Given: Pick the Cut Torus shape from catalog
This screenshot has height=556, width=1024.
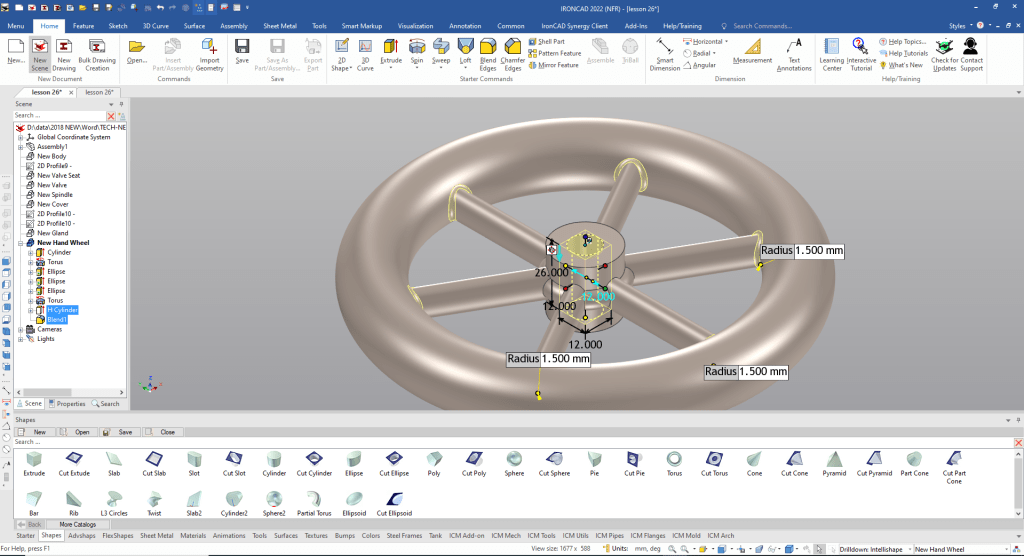Looking at the screenshot, I should [714, 458].
